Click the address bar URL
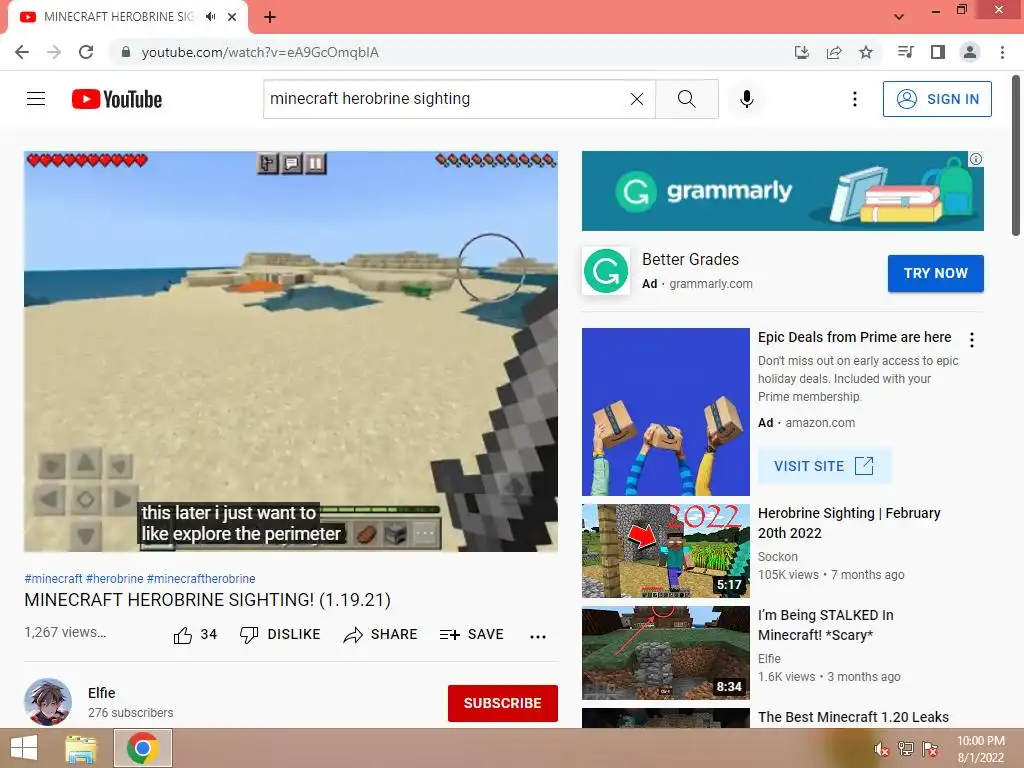 [x=260, y=52]
